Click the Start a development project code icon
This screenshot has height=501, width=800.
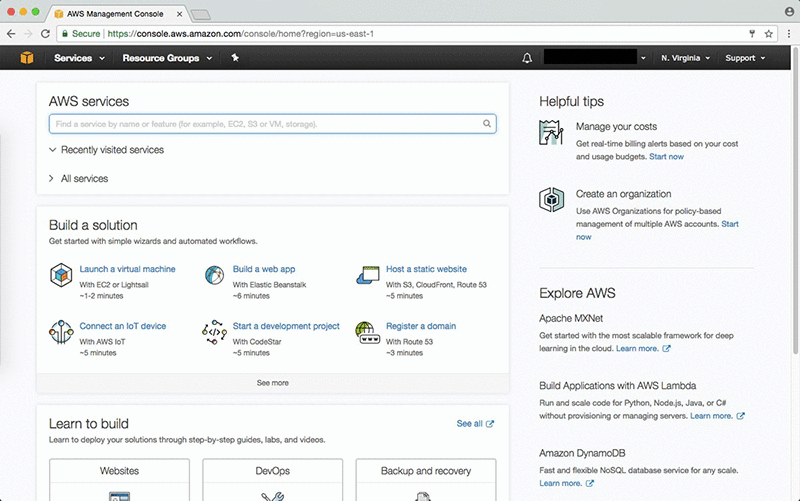tap(214, 332)
